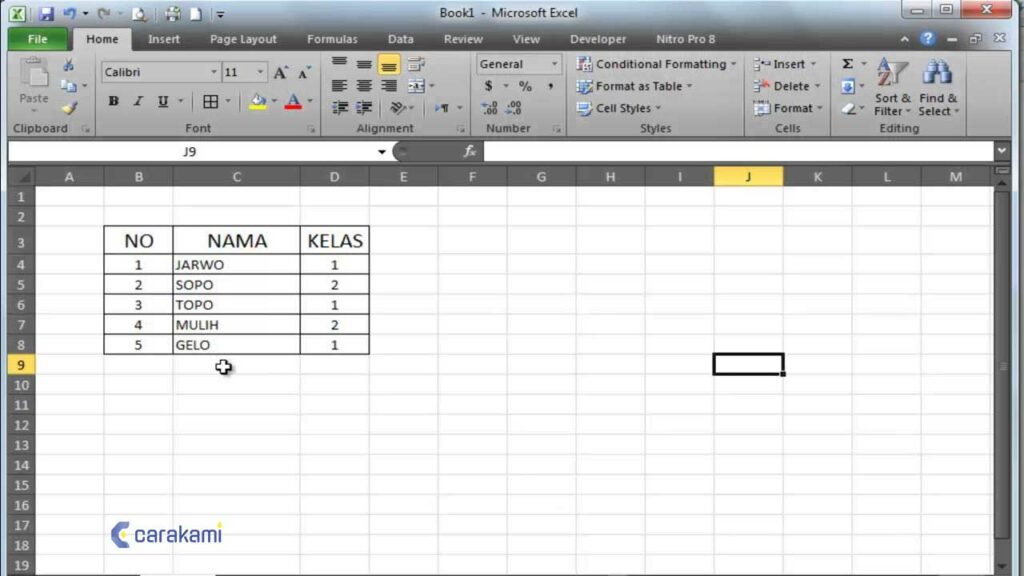Select column header J
Screen dimensions: 1024x576
point(748,176)
